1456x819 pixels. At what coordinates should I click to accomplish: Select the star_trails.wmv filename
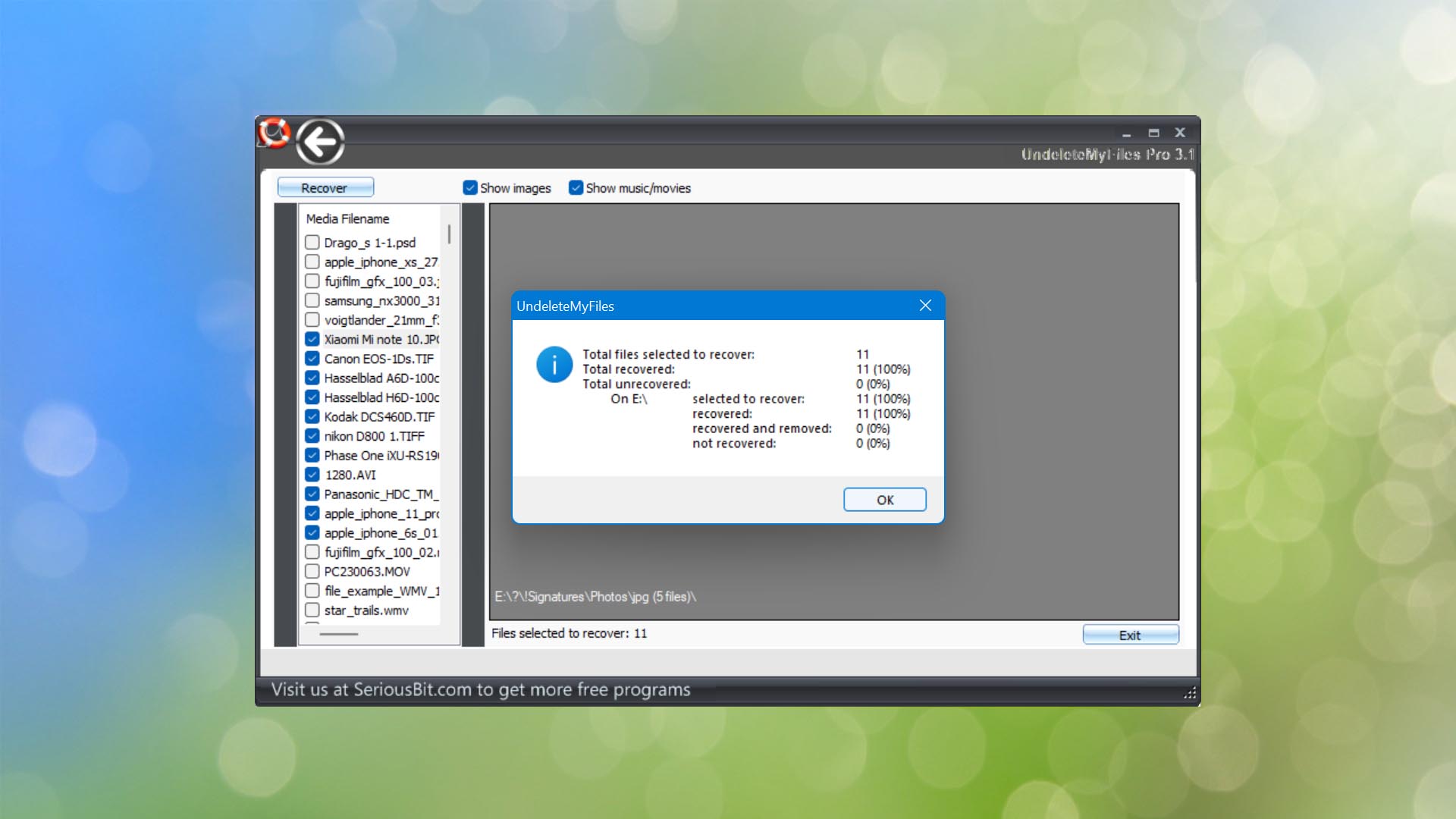point(366,610)
